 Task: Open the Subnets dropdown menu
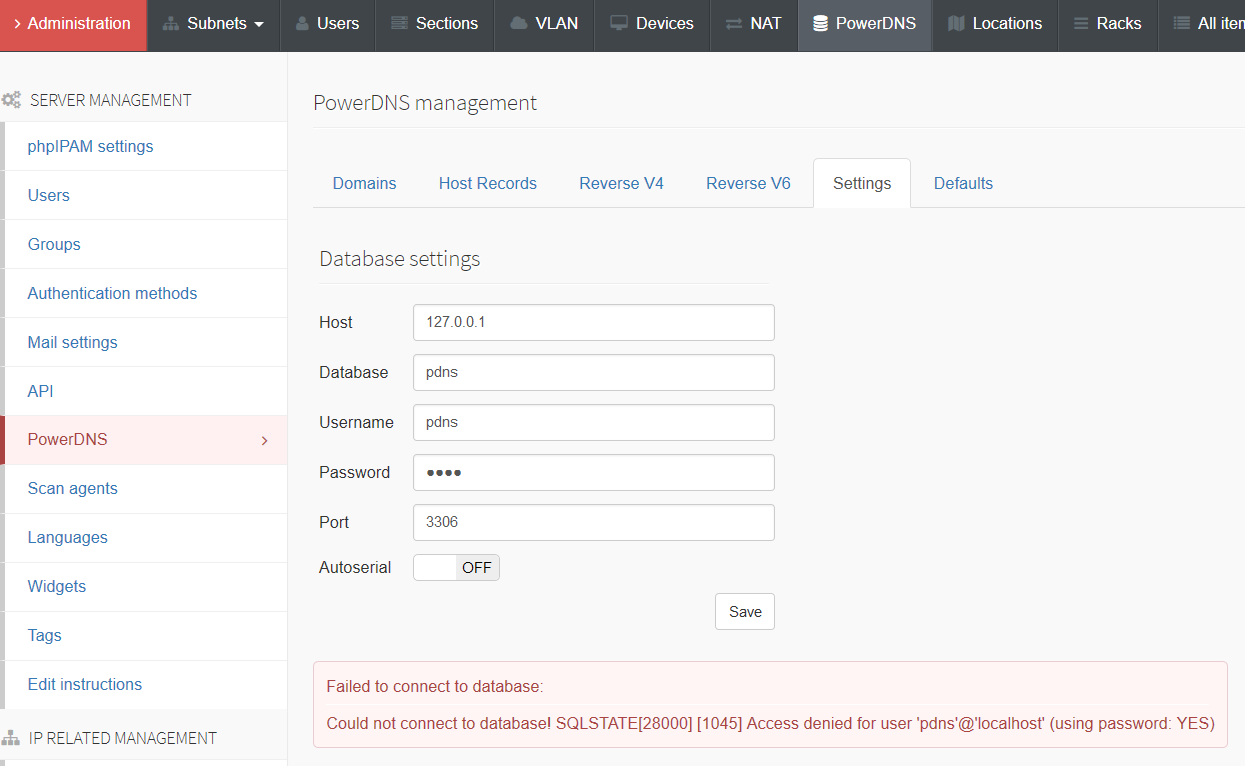(x=213, y=23)
